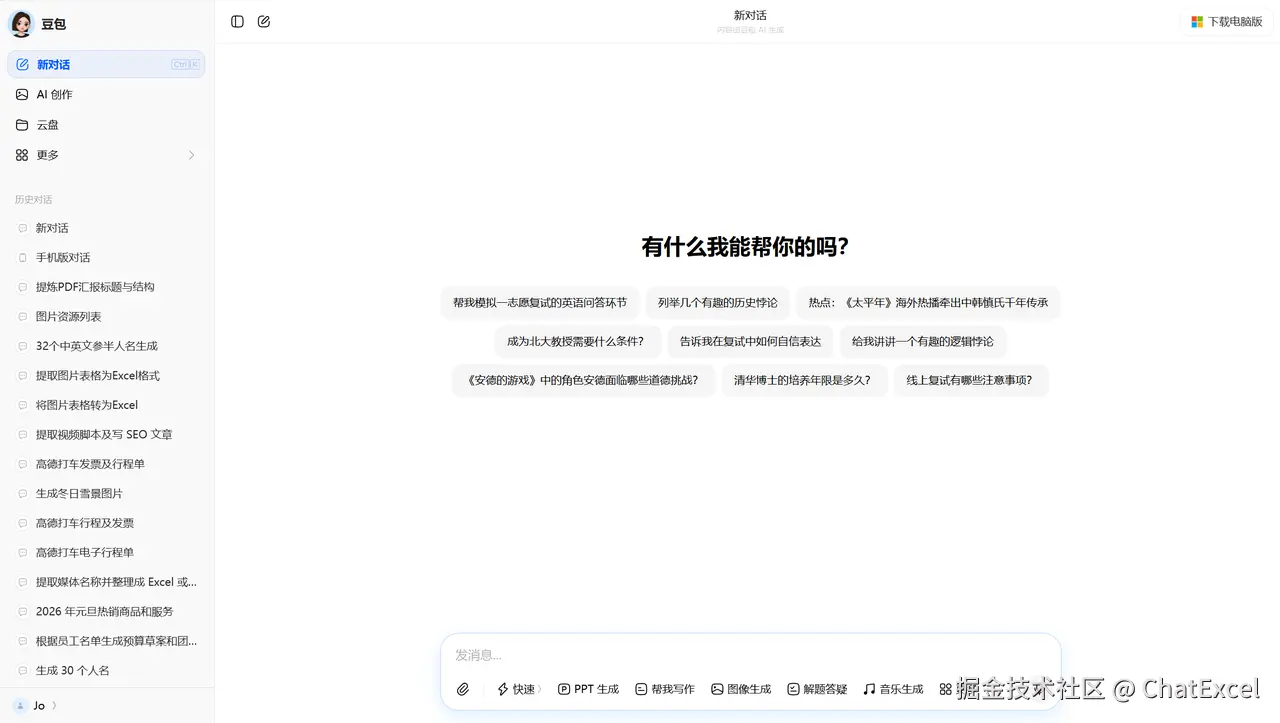Toggle the sidebar collapse icon
Viewport: 1280px width, 723px height.
click(x=237, y=21)
